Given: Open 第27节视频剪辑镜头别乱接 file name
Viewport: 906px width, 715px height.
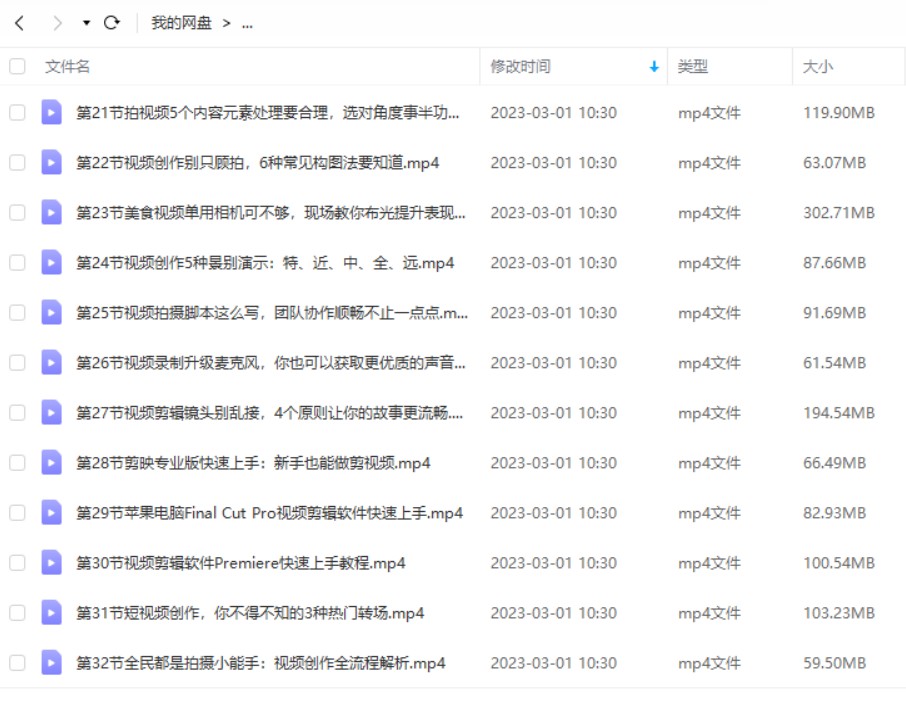Looking at the screenshot, I should tap(269, 413).
